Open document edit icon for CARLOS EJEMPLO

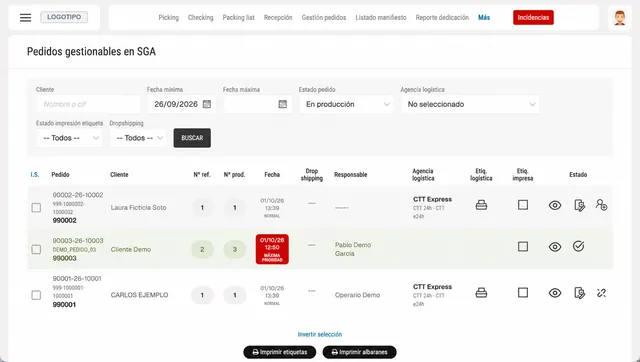click(579, 293)
